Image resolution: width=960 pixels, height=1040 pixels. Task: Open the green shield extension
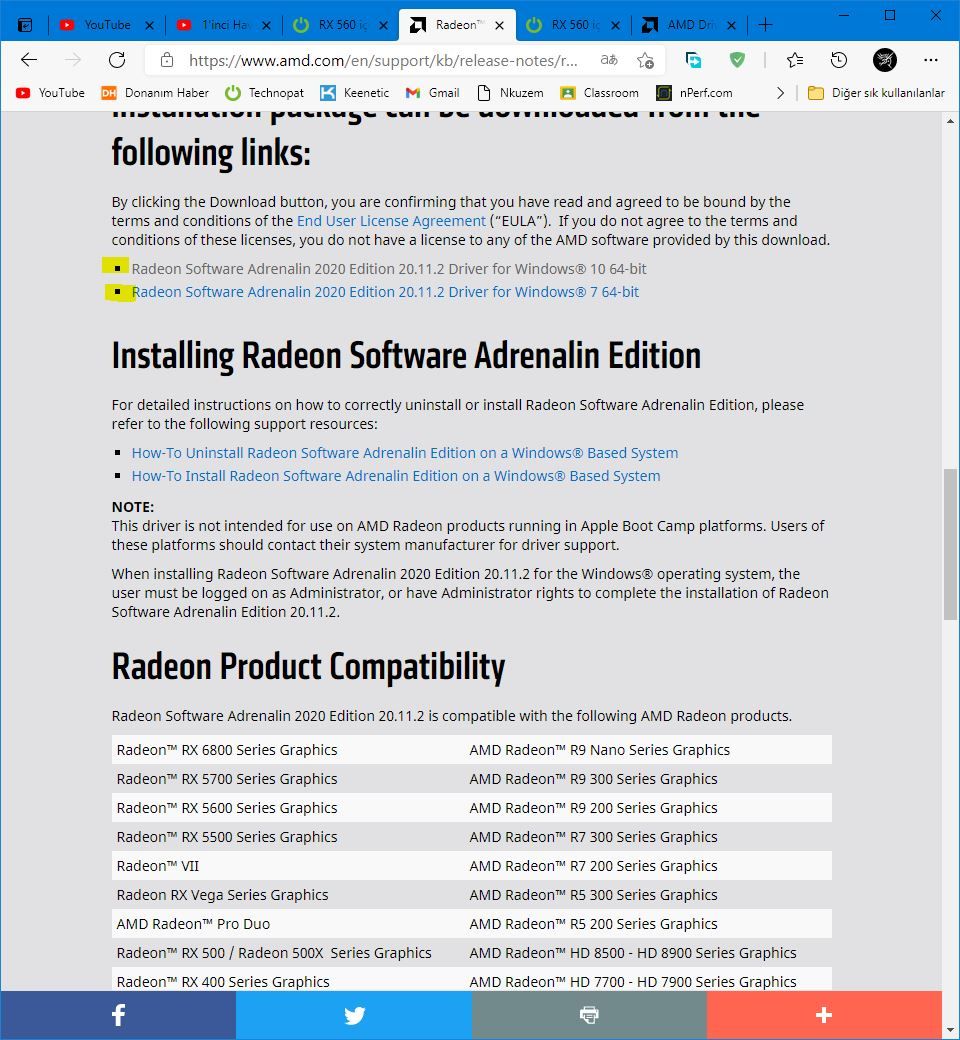coord(736,60)
